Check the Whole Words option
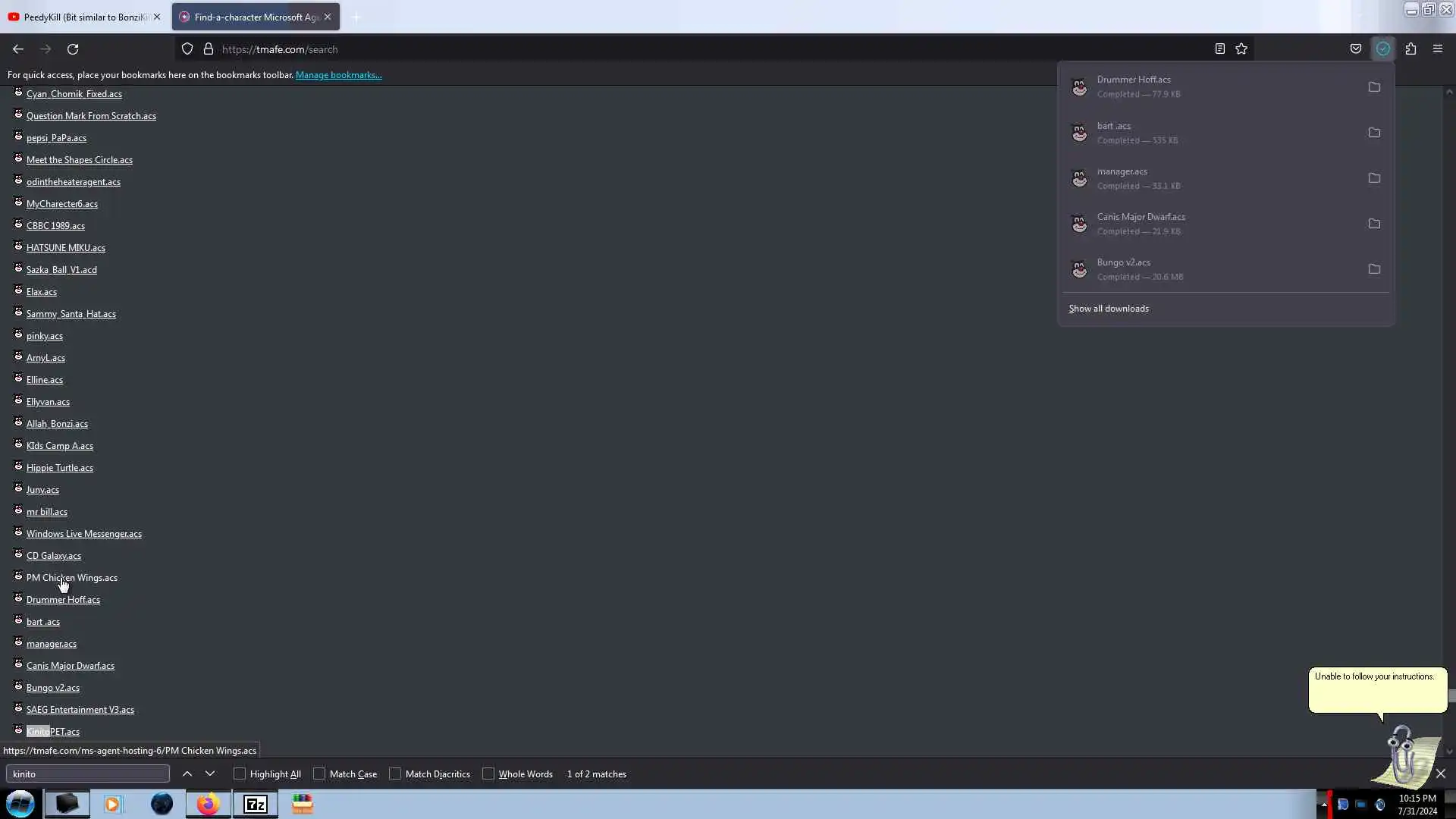Image resolution: width=1456 pixels, height=819 pixels. (x=488, y=773)
